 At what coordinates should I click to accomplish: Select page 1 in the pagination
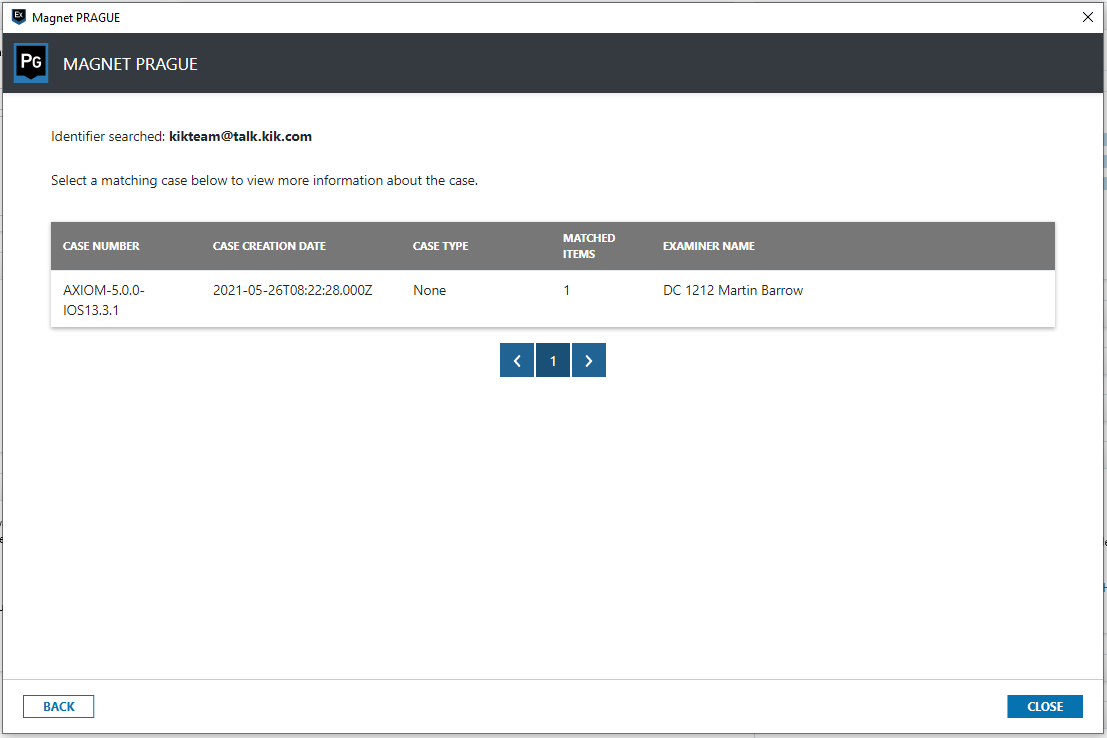[x=553, y=361]
